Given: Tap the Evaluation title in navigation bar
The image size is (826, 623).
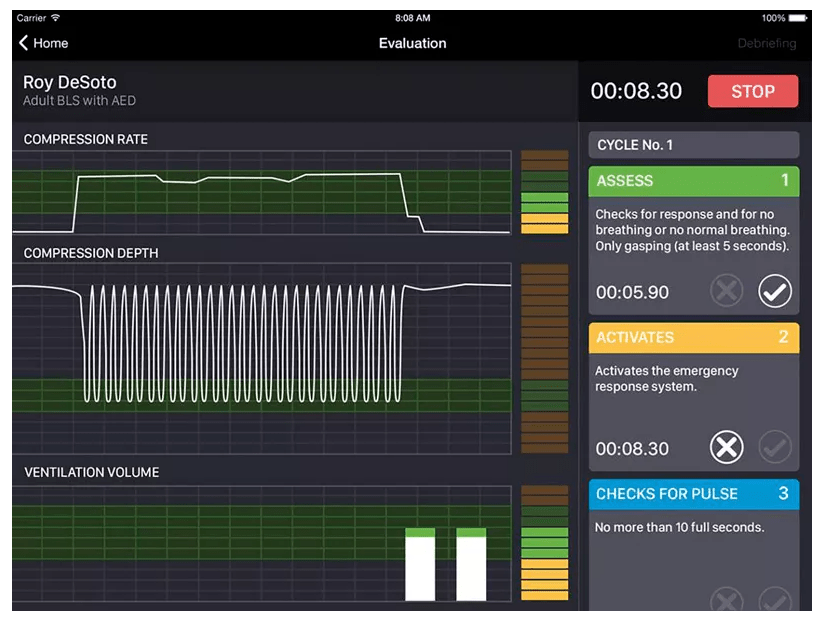Looking at the screenshot, I should pyautogui.click(x=412, y=43).
